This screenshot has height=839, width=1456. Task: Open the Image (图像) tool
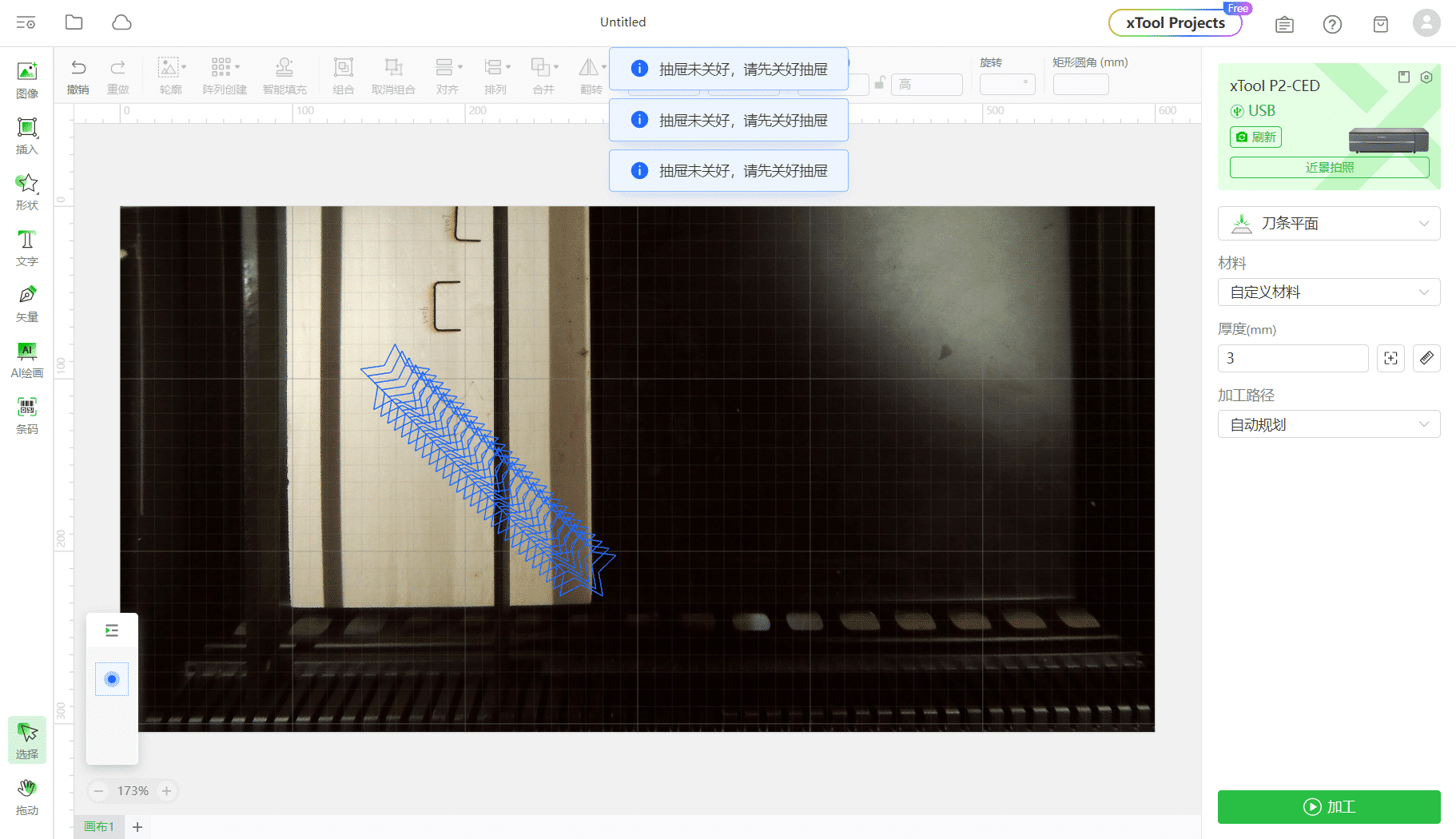[27, 80]
